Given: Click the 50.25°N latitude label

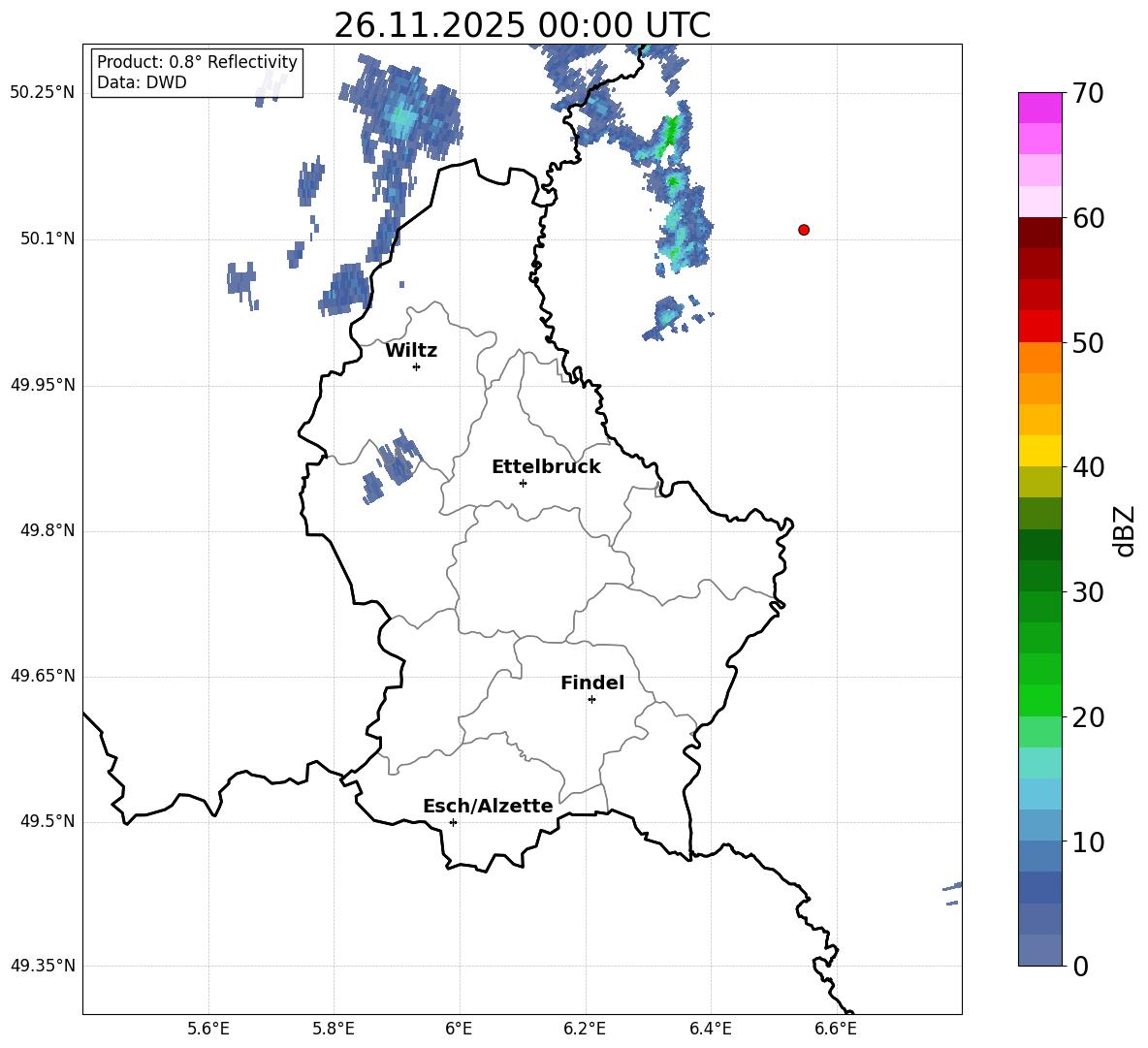Looking at the screenshot, I should pos(43,93).
